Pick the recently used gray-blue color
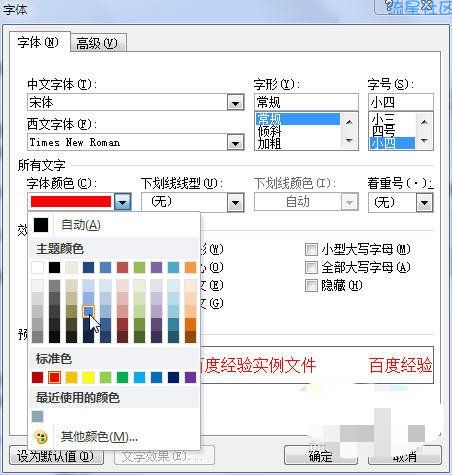452x475 pixels. [38, 416]
